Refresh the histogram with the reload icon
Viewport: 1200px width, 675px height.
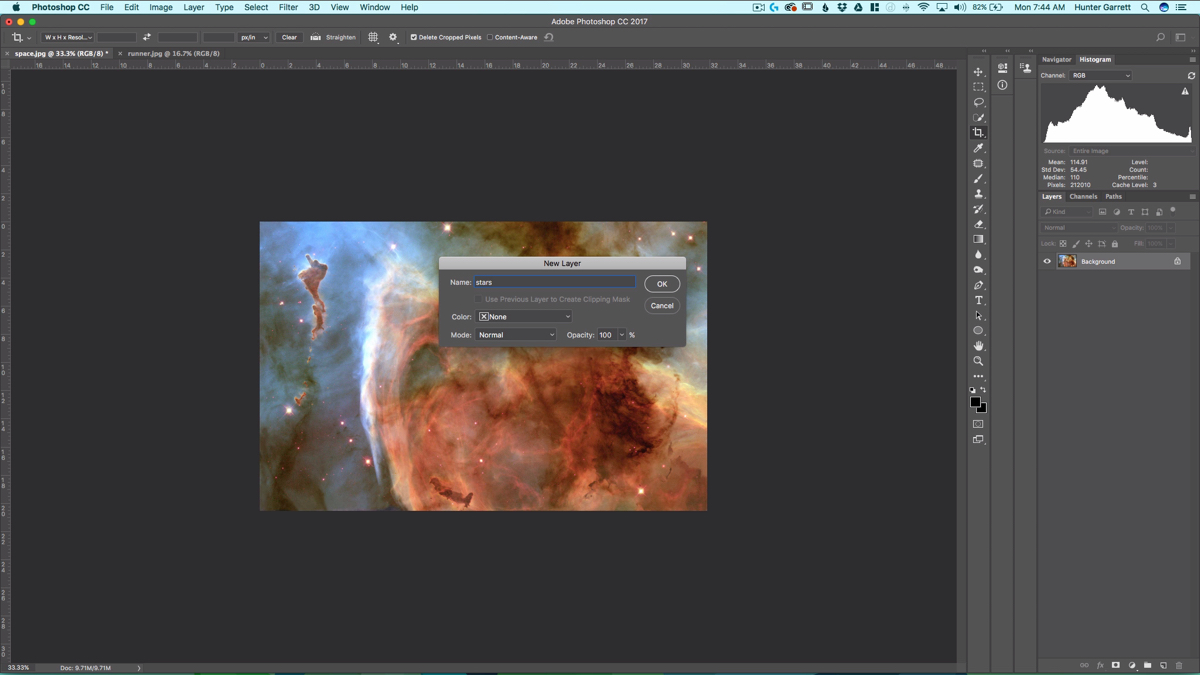(1191, 76)
